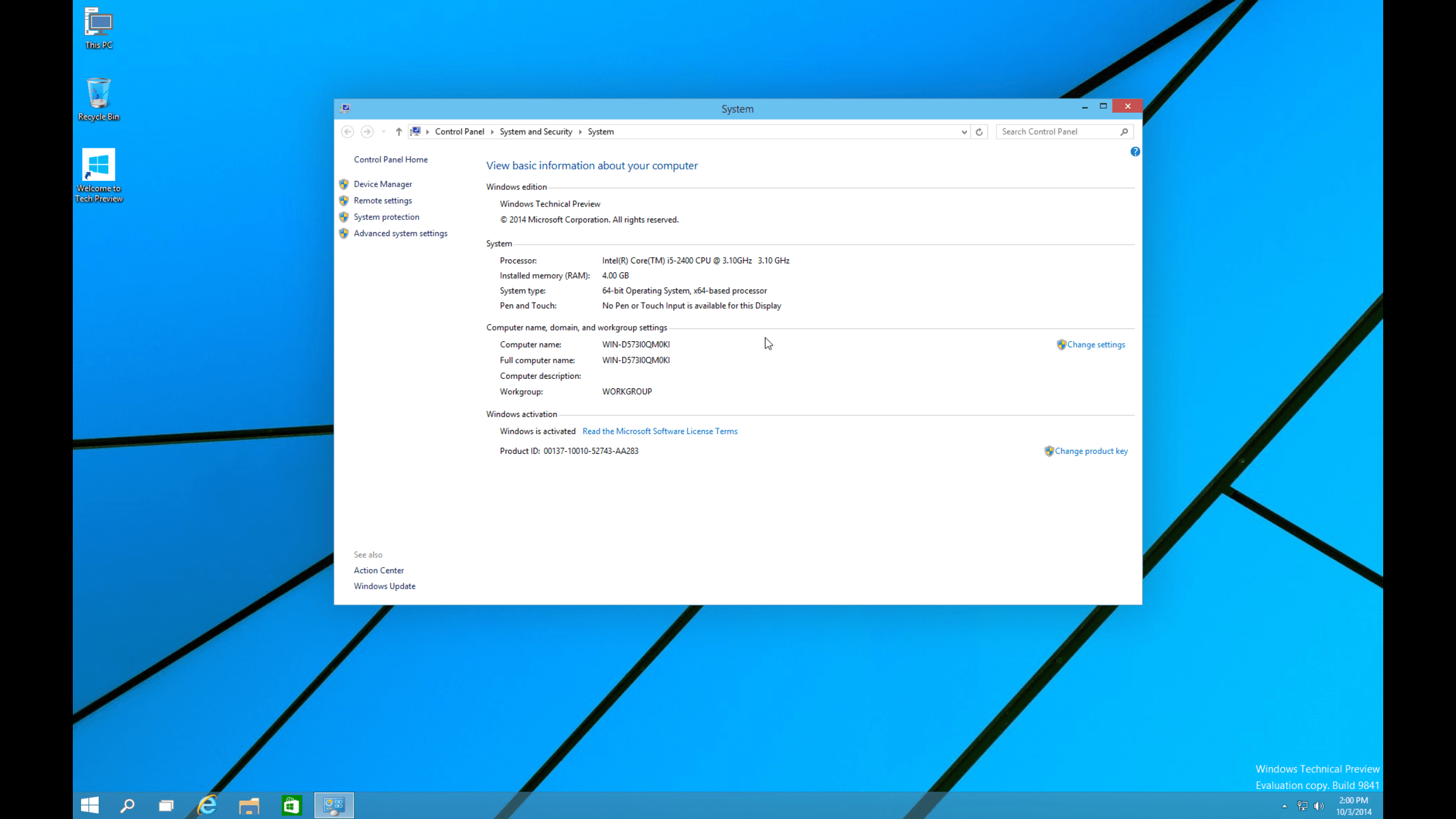This screenshot has height=819, width=1456.
Task: Click Change settings for computer name
Action: (1096, 345)
